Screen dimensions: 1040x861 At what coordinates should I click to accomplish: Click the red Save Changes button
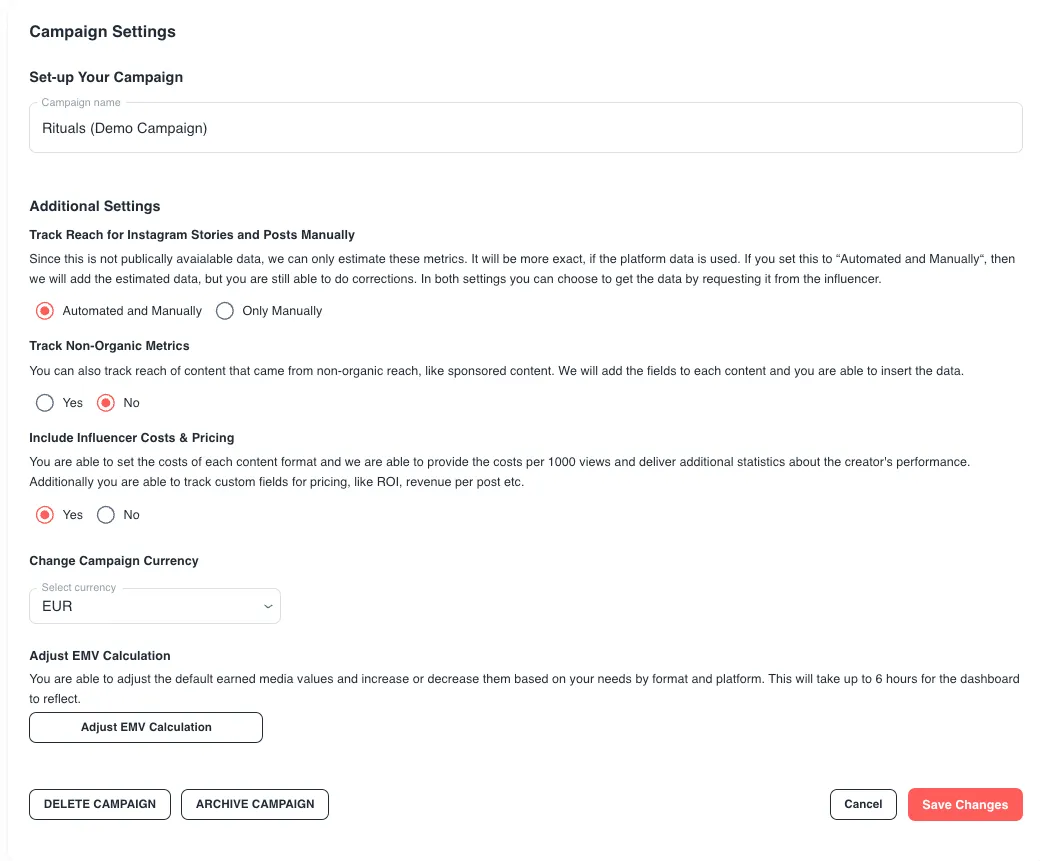pos(965,805)
